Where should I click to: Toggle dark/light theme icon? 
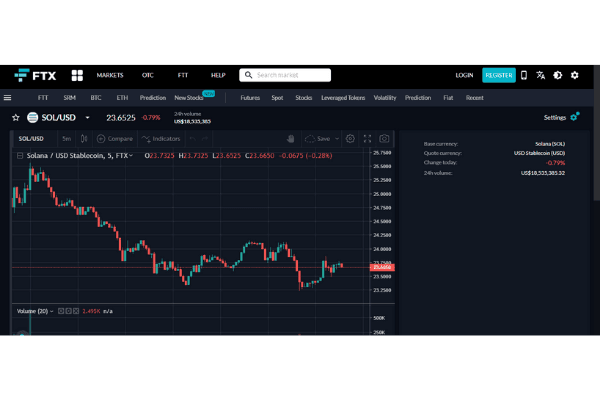point(558,75)
